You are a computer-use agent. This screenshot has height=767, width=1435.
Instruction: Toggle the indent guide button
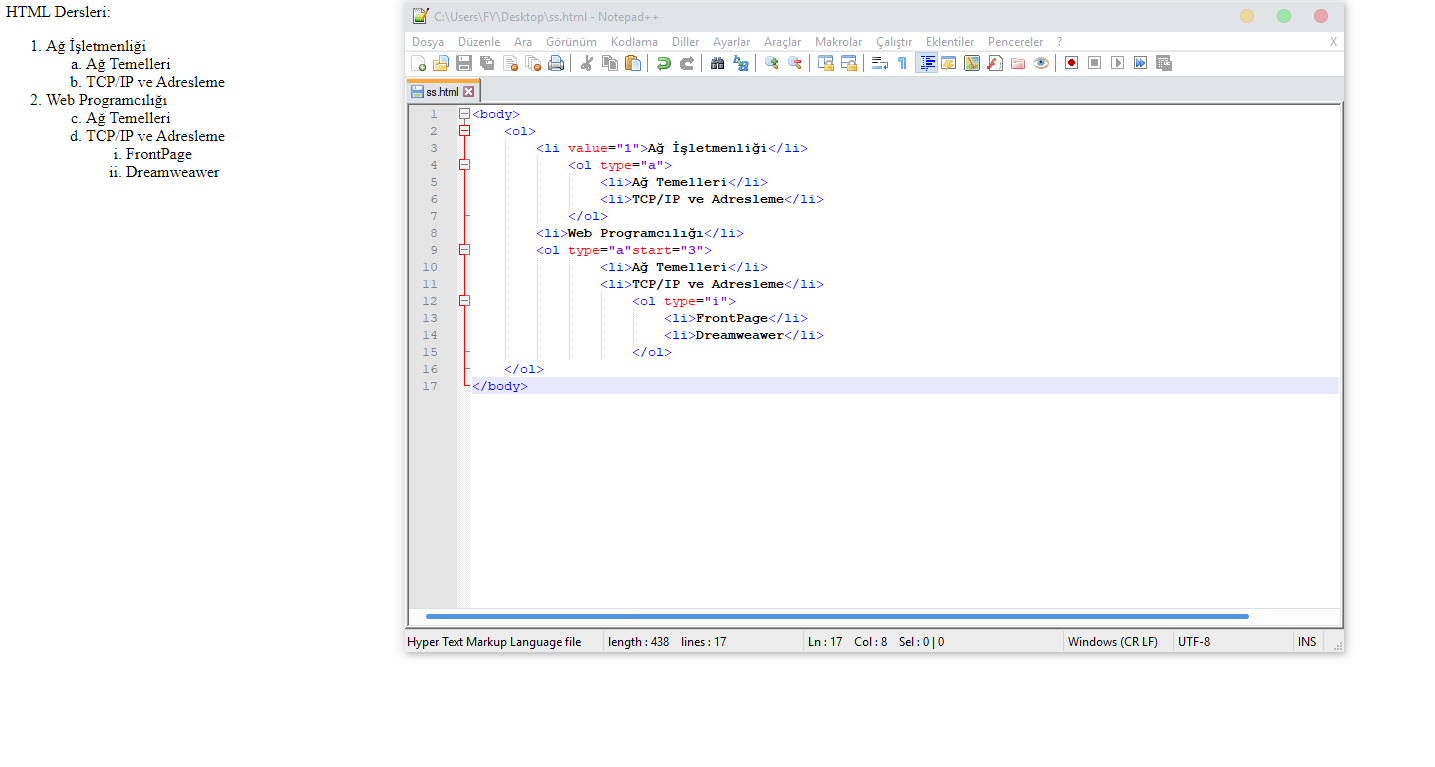click(926, 63)
